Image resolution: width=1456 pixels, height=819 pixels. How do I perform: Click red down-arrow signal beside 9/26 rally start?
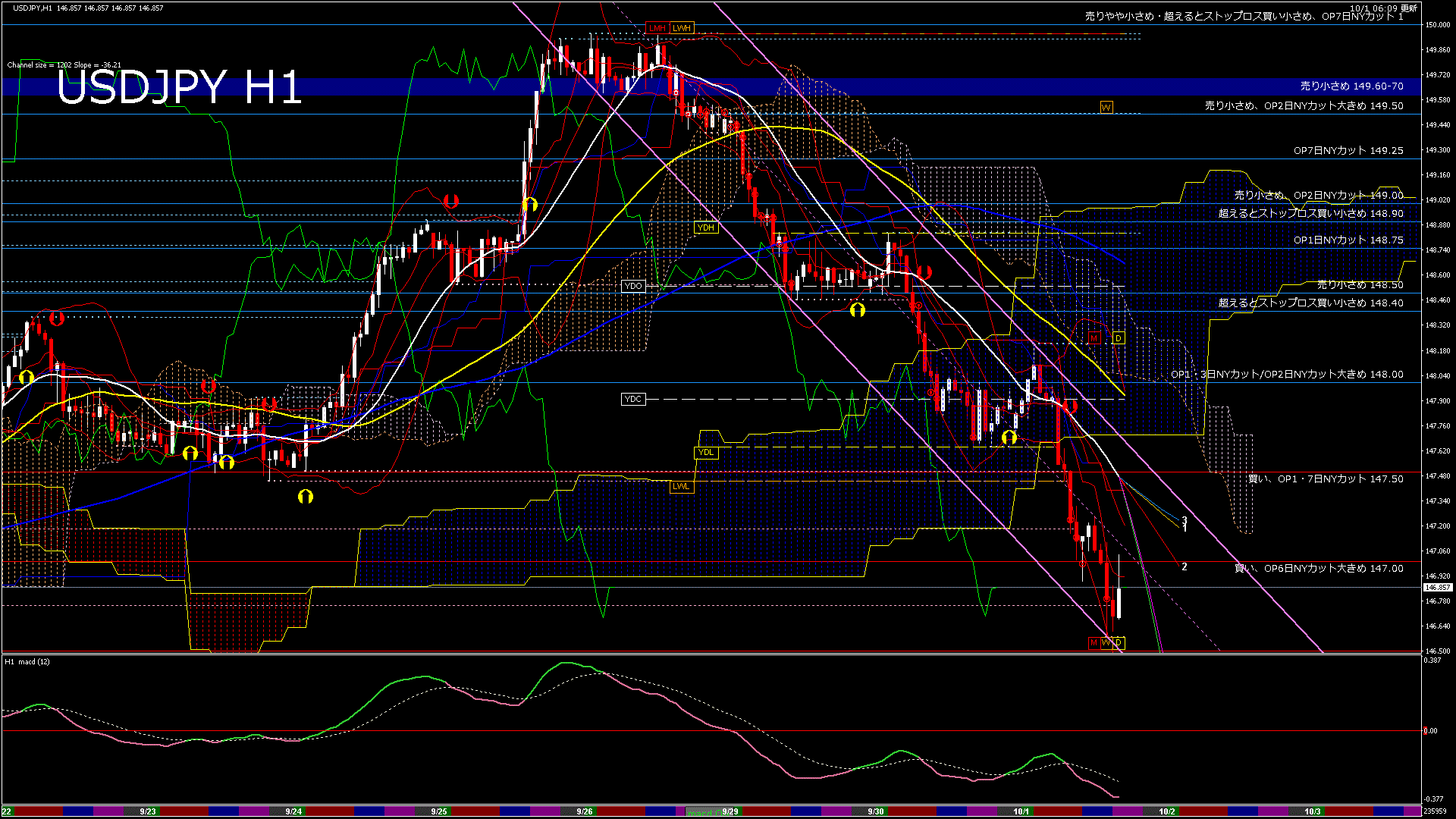click(x=451, y=202)
